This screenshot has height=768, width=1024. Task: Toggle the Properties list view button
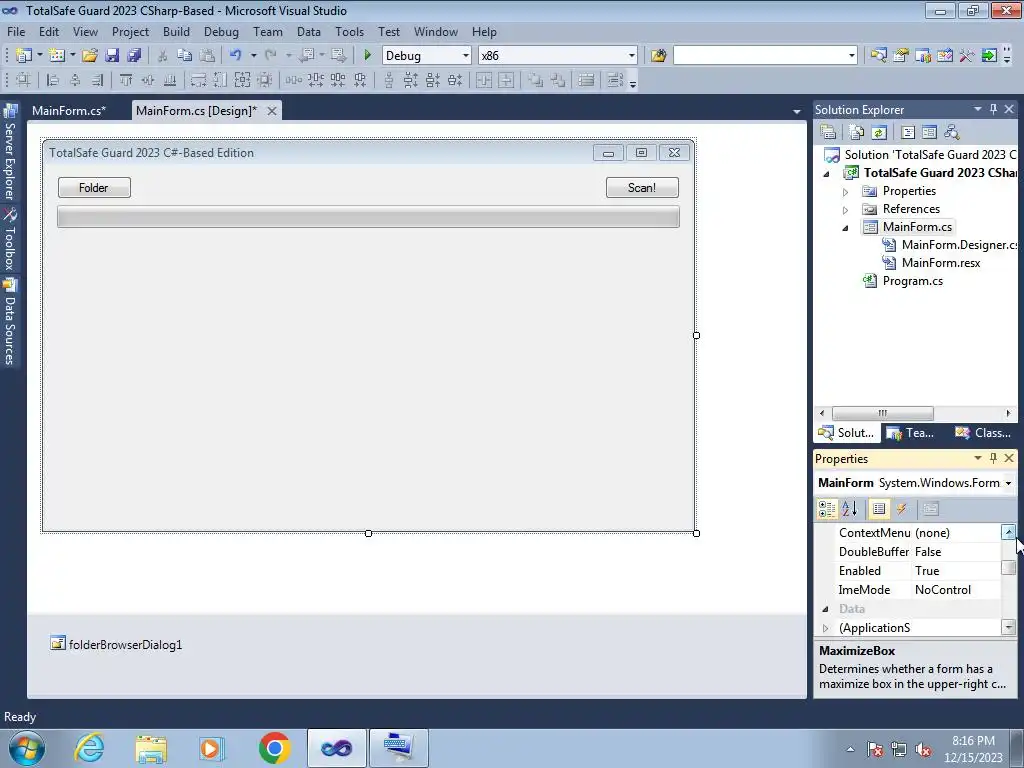pyautogui.click(x=879, y=509)
